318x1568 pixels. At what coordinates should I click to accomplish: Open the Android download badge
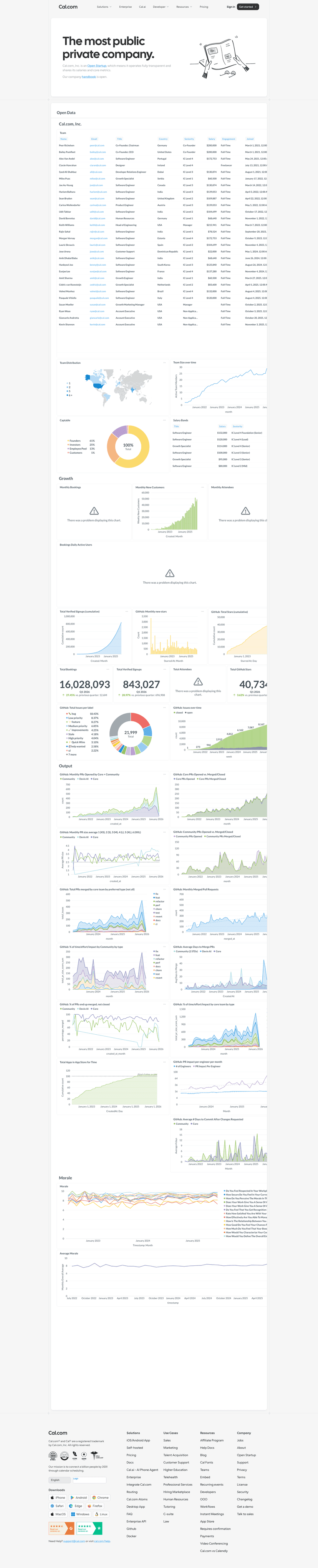pyautogui.click(x=79, y=1497)
